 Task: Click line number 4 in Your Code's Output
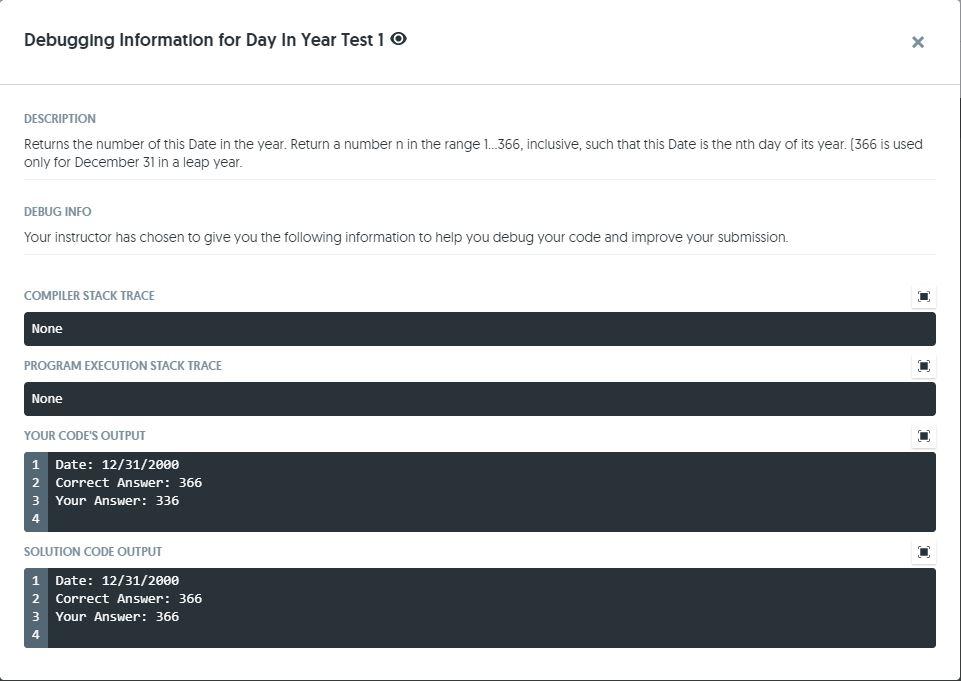click(x=36, y=519)
